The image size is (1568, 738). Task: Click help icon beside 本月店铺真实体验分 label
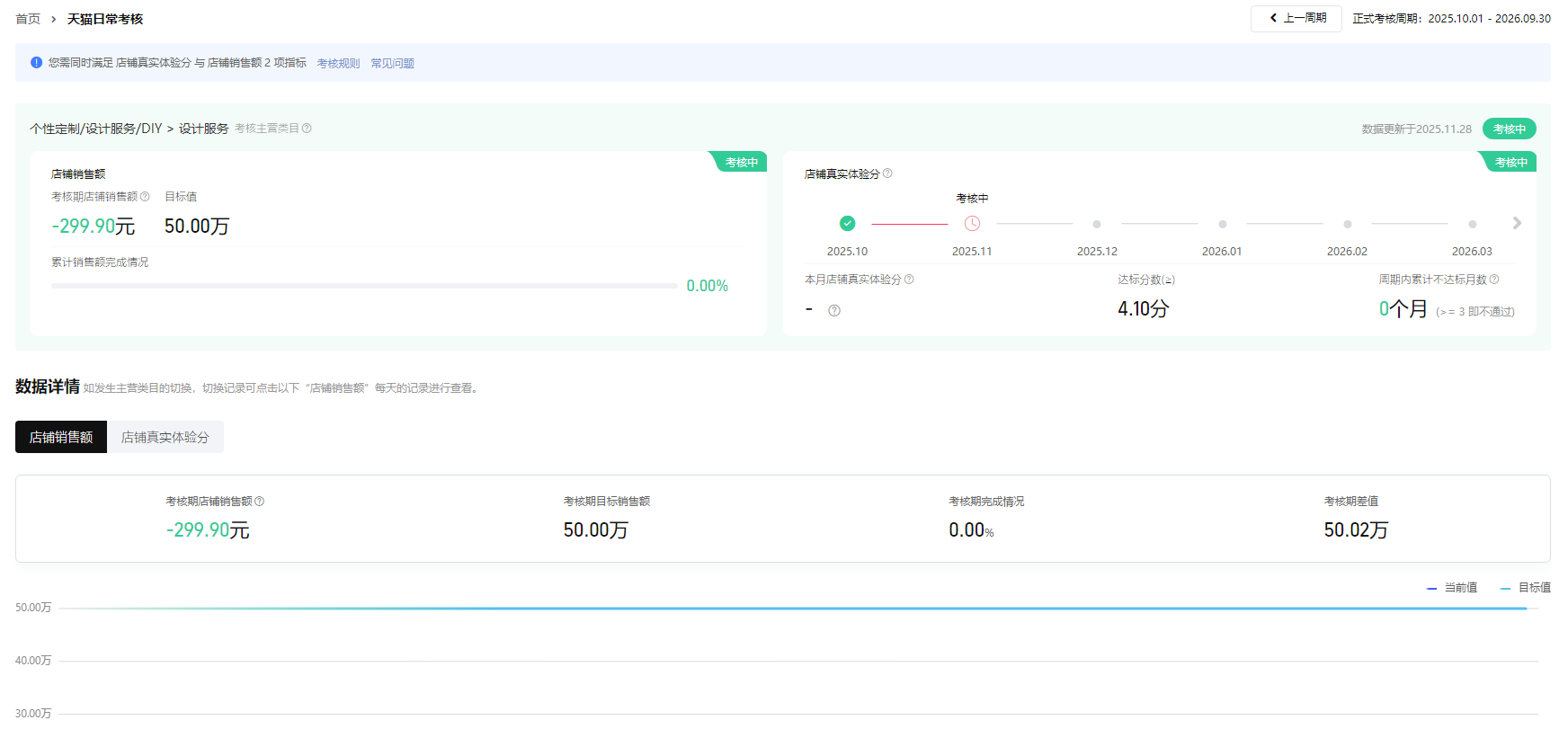pyautogui.click(x=909, y=280)
